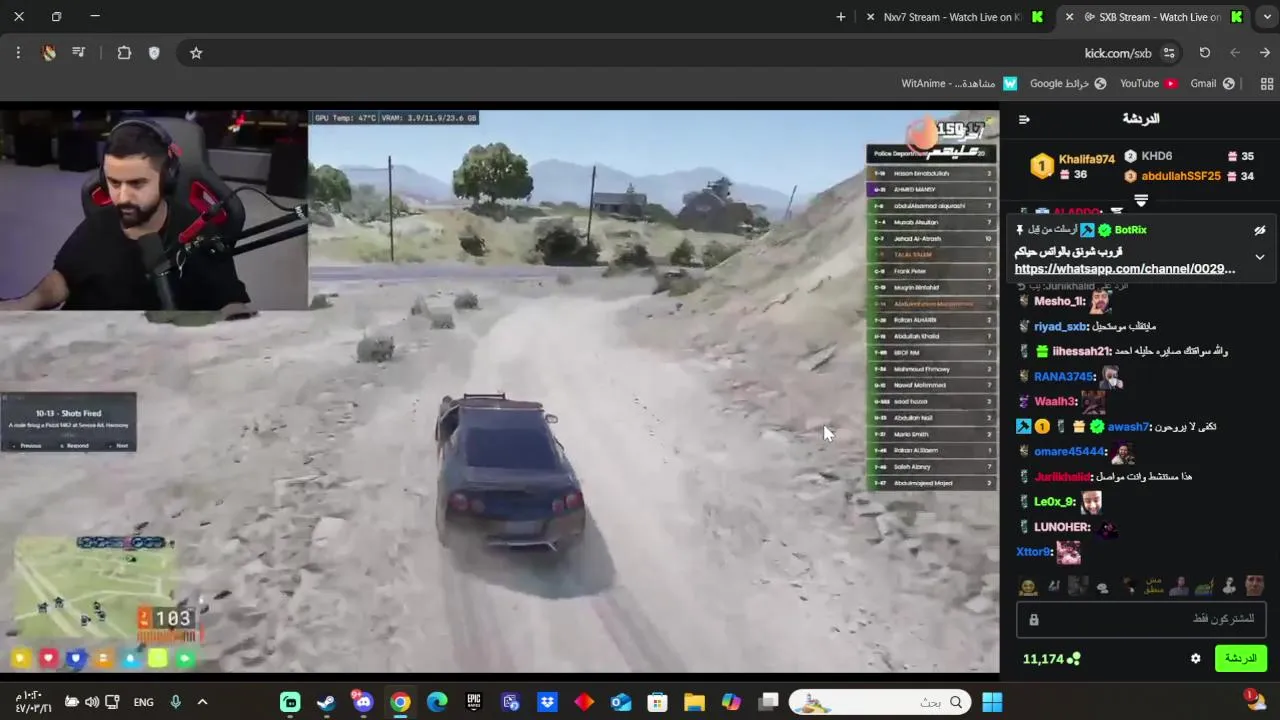This screenshot has height=720, width=1280.
Task: Click the 11,174 viewer count
Action: coord(1051,659)
